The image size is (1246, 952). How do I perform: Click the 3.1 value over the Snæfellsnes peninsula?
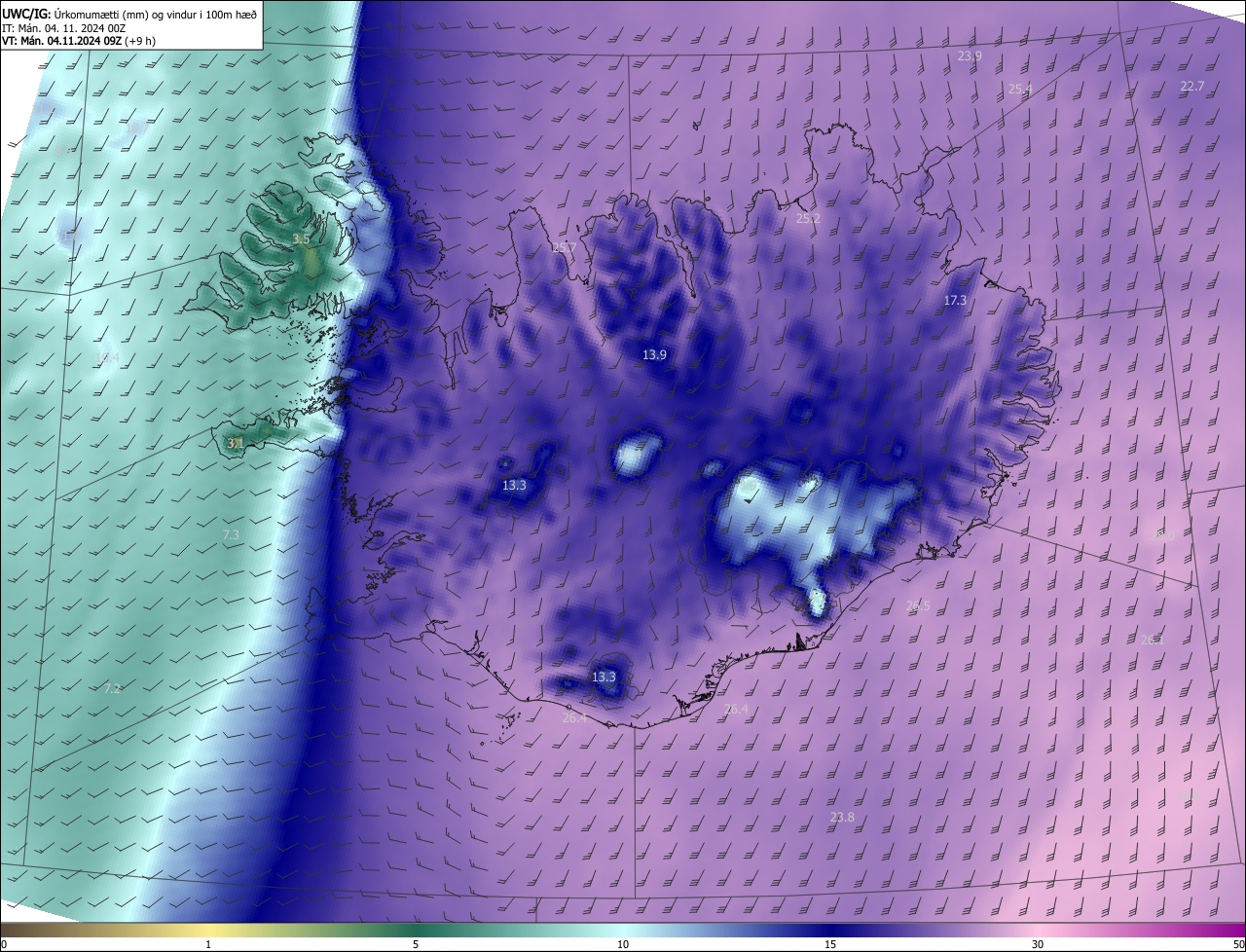click(x=235, y=443)
